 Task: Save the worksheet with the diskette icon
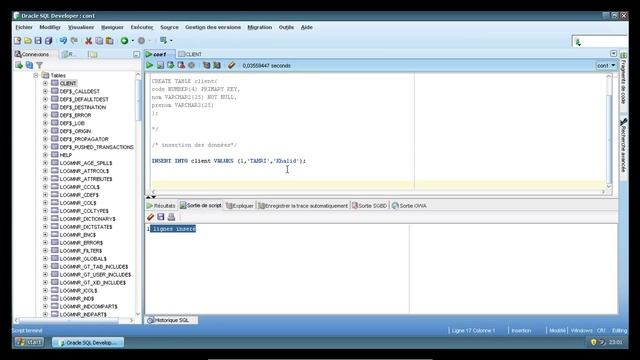point(38,41)
